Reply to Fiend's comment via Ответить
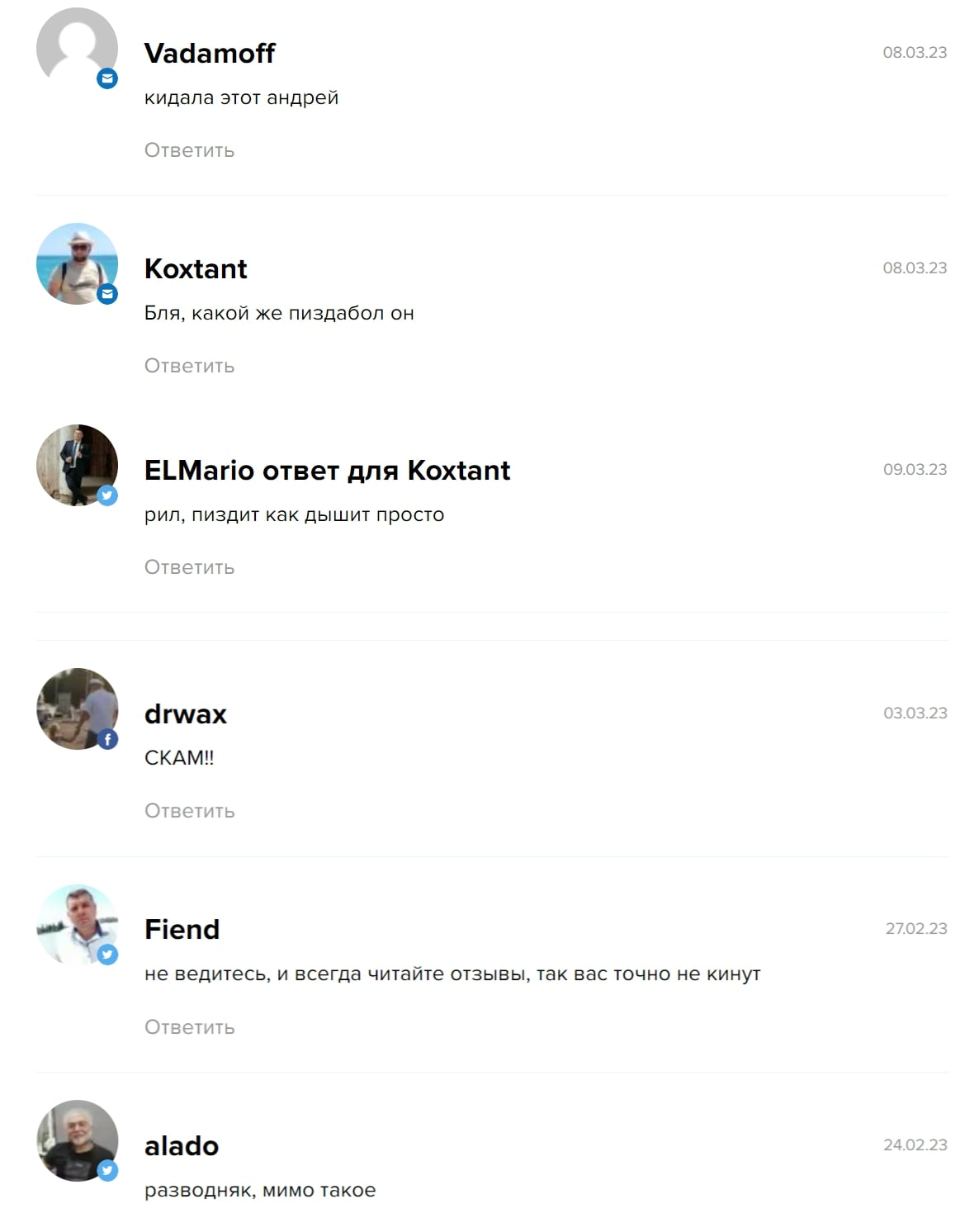This screenshot has width=979, height=1232. (x=189, y=1027)
